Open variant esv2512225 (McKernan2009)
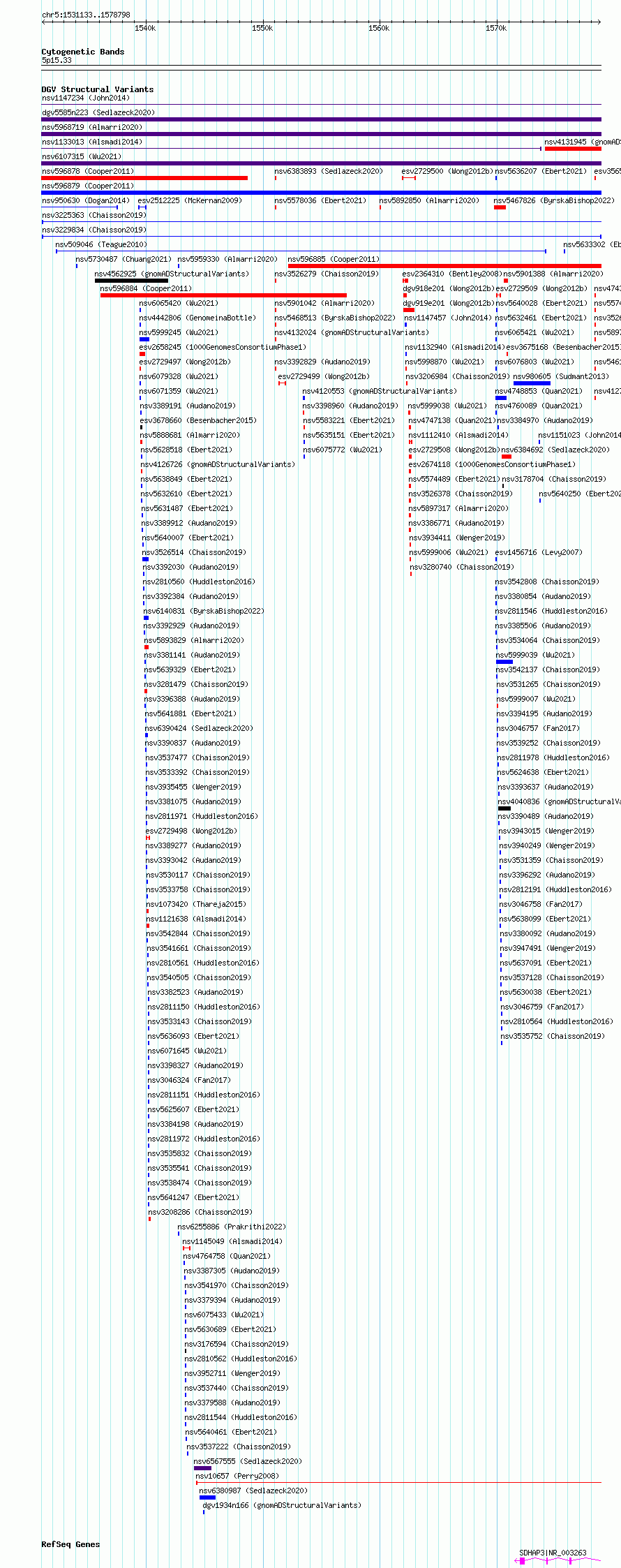 coord(190,200)
